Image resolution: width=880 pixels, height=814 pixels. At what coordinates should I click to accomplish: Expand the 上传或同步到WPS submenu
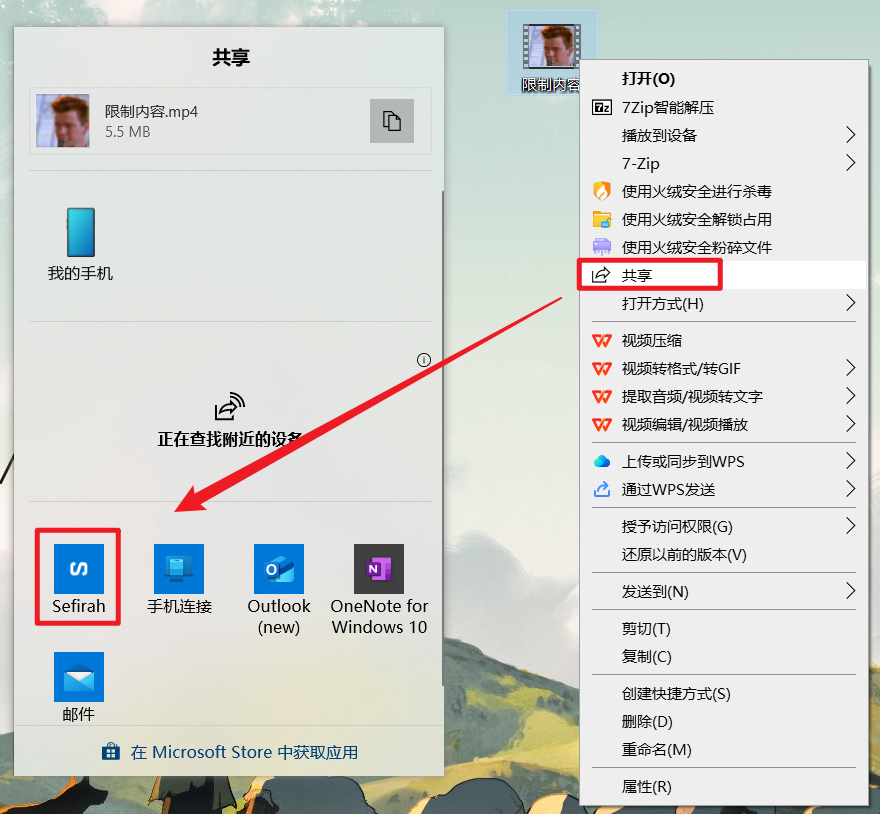click(x=723, y=461)
